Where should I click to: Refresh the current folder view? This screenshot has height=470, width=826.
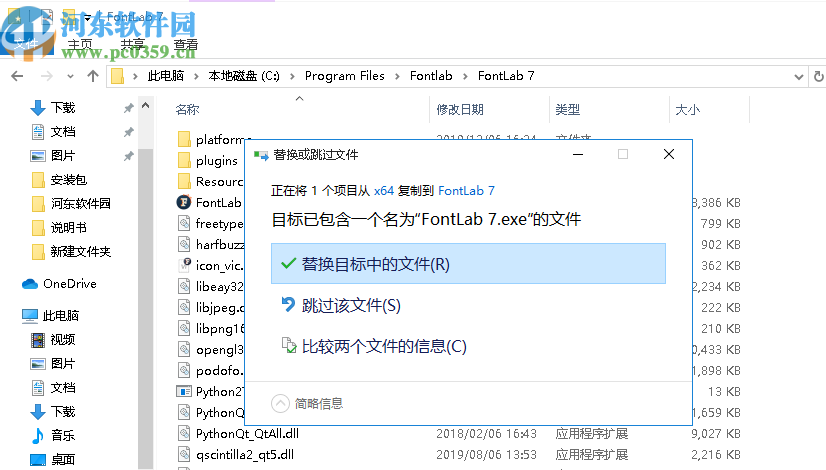819,76
